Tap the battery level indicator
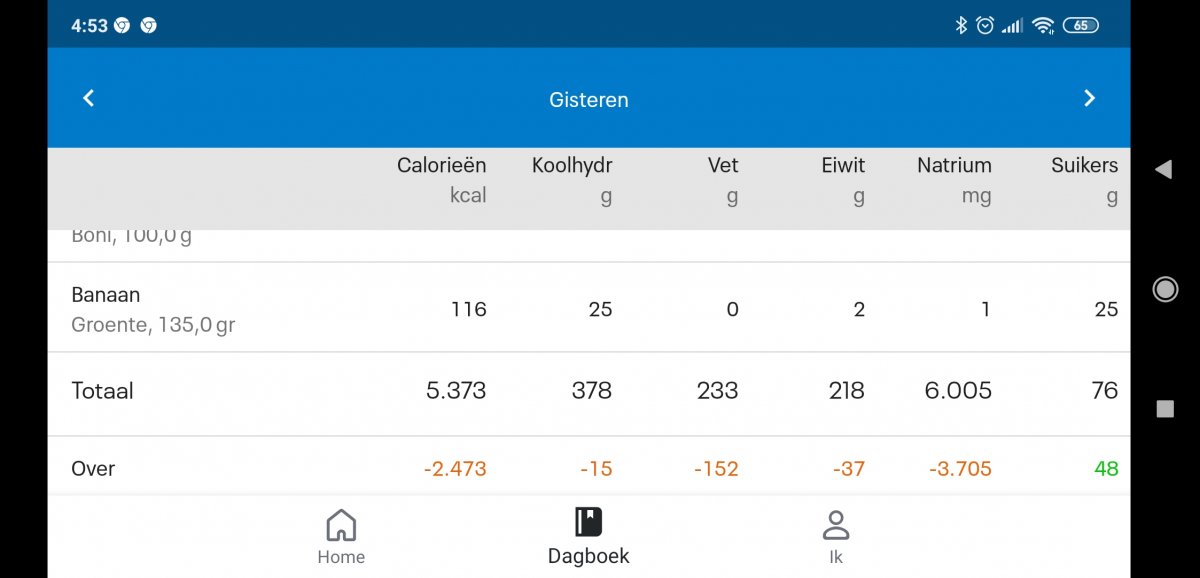Screen dimensions: 1200x578 [1080, 25]
